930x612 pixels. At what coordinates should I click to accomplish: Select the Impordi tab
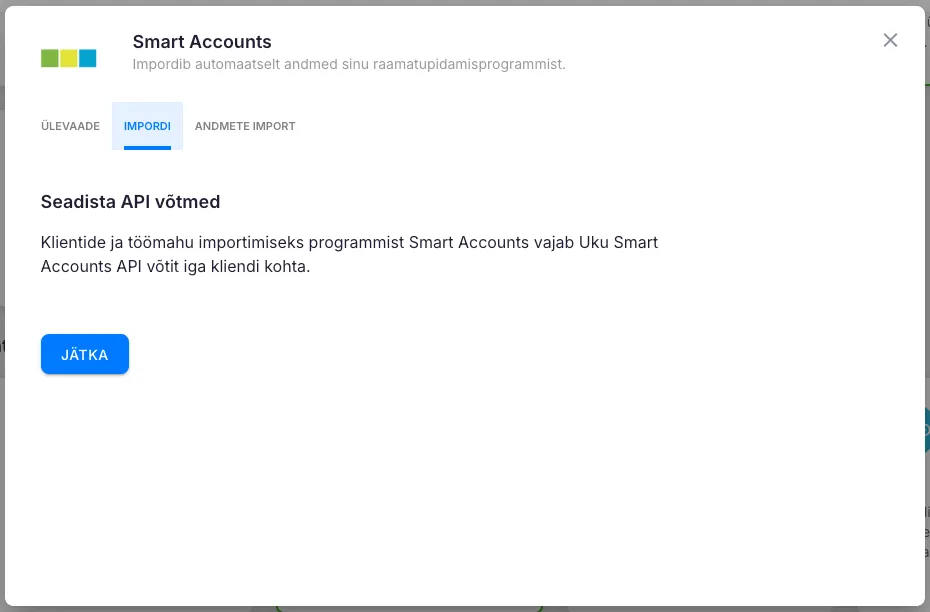147,126
